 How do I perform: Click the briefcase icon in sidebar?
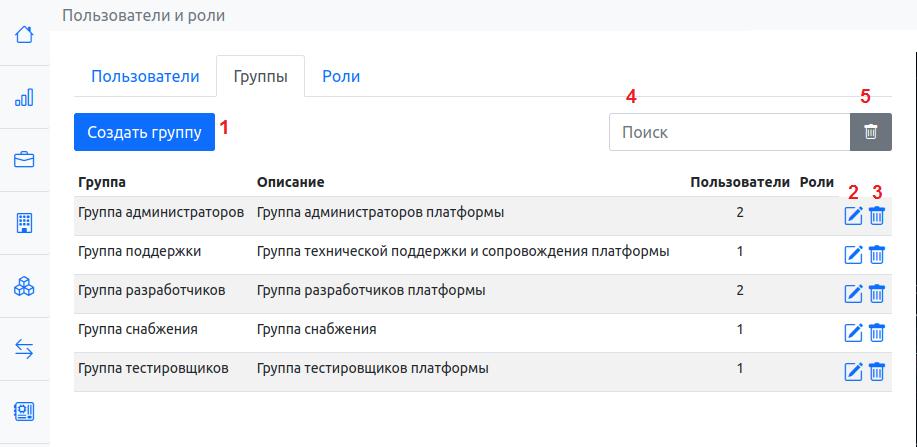pyautogui.click(x=24, y=160)
